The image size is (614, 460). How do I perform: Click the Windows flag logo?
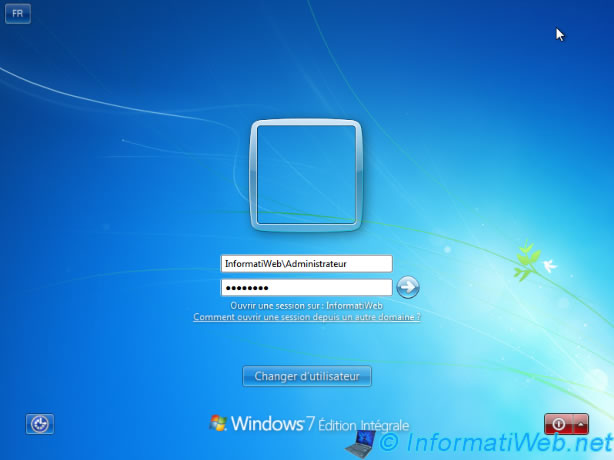(219, 424)
